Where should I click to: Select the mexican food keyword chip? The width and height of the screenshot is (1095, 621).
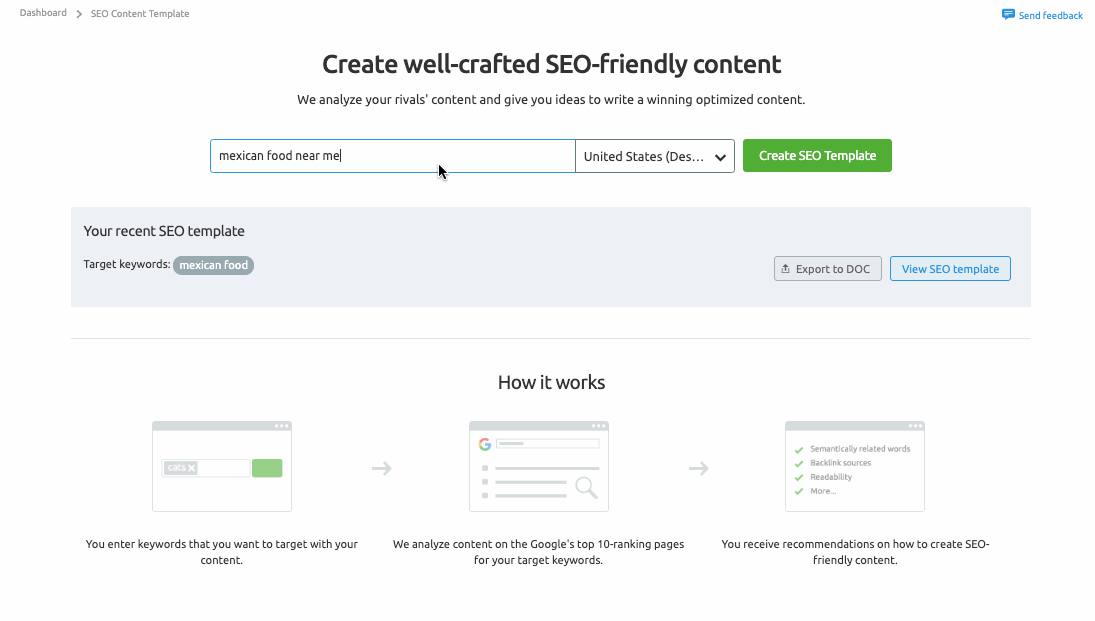tap(213, 265)
